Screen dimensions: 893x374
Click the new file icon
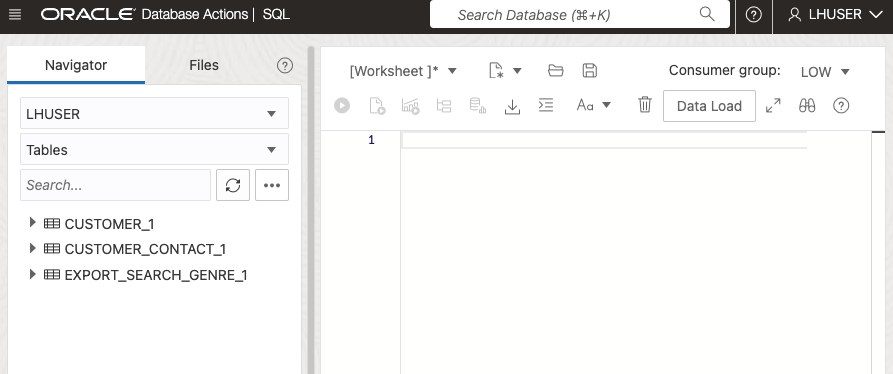click(497, 71)
